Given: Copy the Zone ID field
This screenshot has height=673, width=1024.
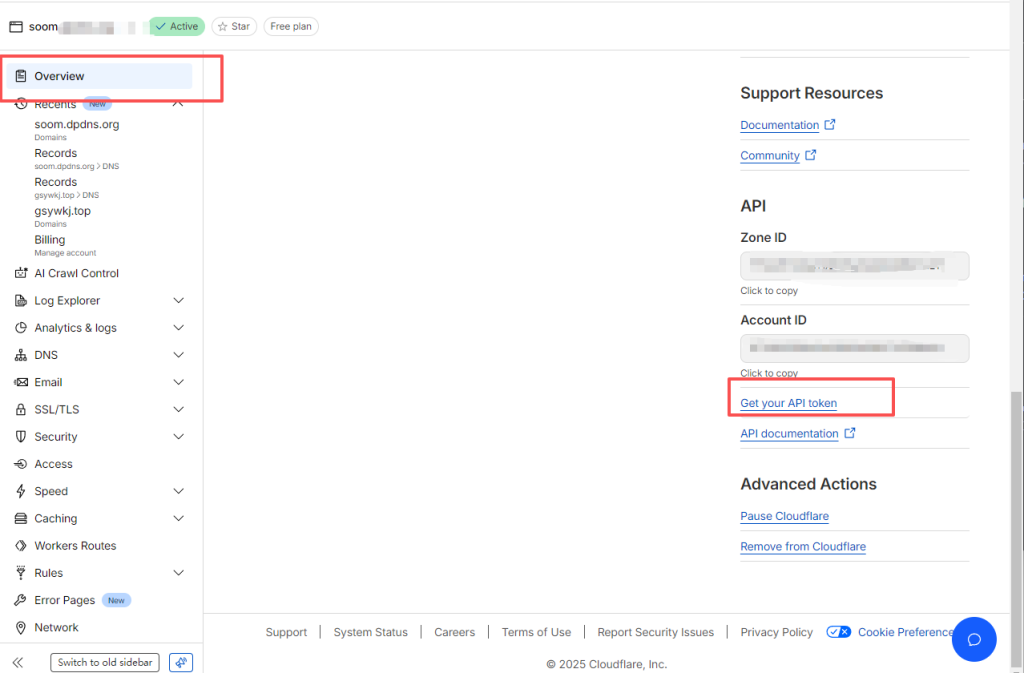Looking at the screenshot, I should [x=853, y=265].
